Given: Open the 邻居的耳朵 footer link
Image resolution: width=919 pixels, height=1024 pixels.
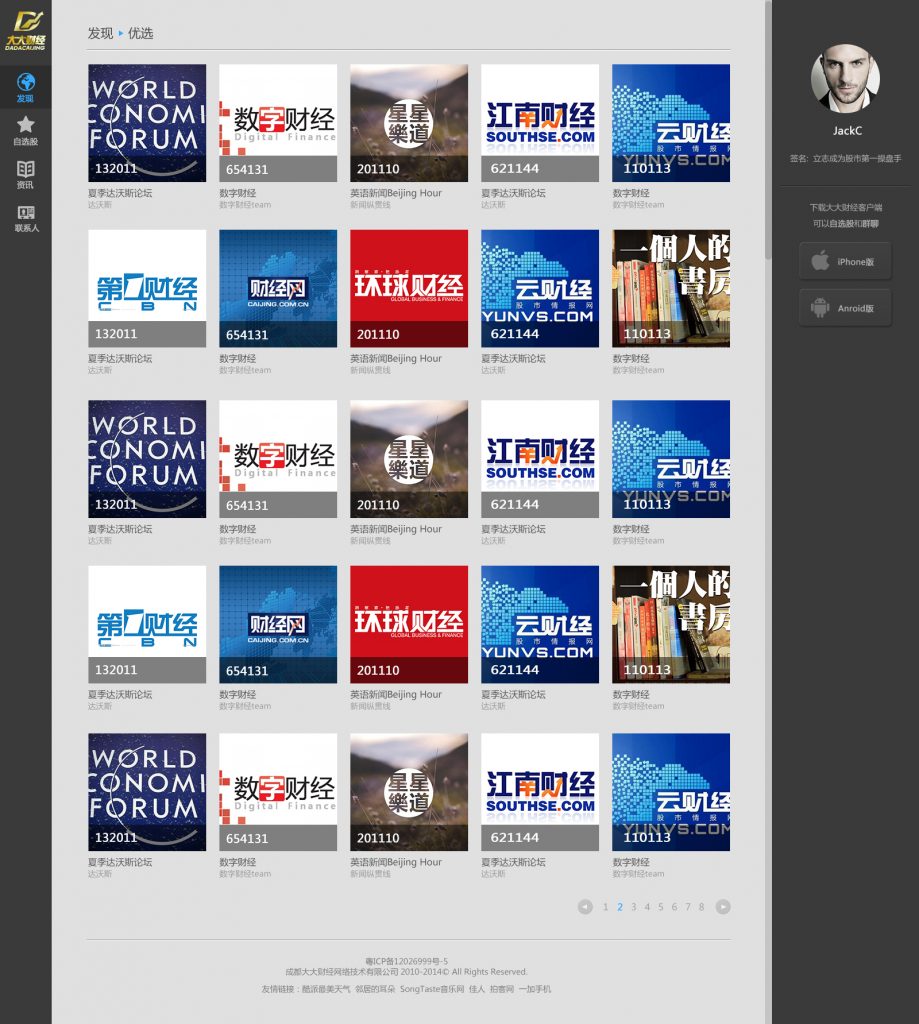Looking at the screenshot, I should click(x=375, y=989).
